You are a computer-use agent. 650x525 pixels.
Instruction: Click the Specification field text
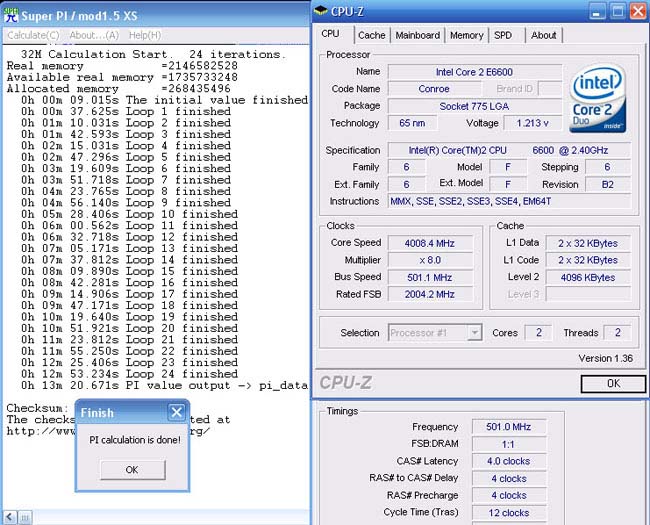[x=509, y=150]
